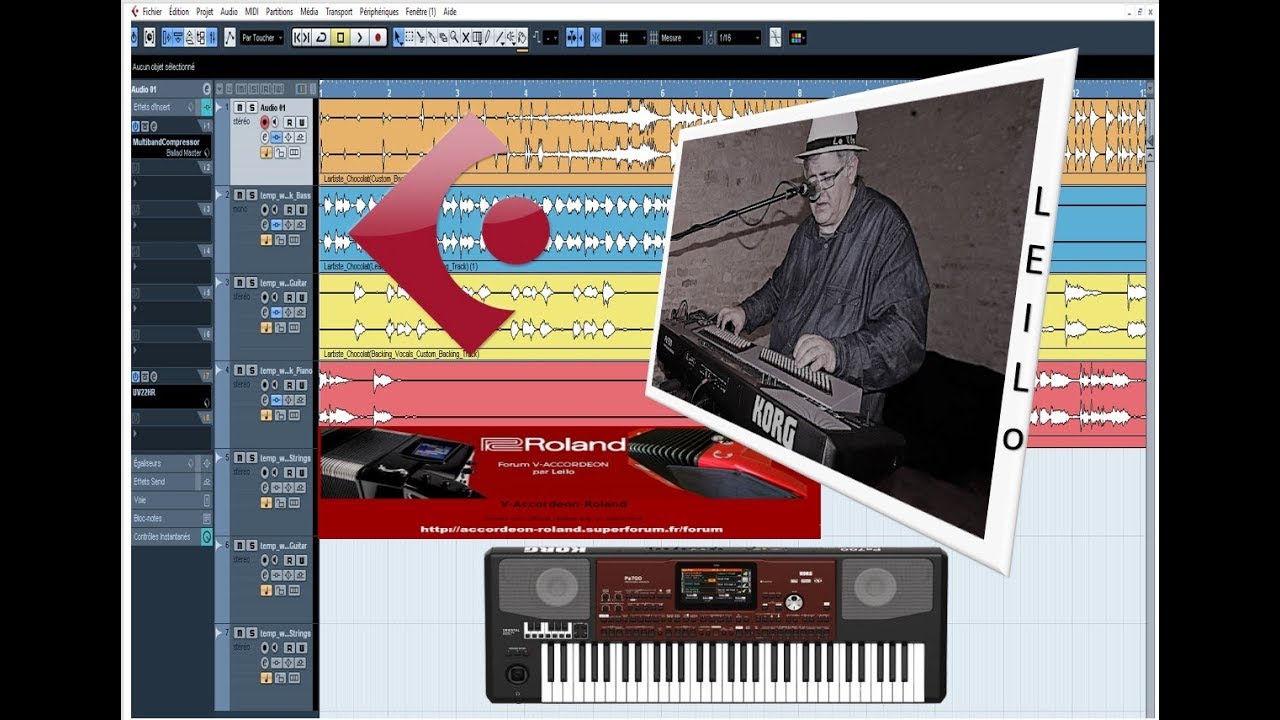Screen dimensions: 1280x720
Task: Click the Play transport button
Action: click(359, 37)
